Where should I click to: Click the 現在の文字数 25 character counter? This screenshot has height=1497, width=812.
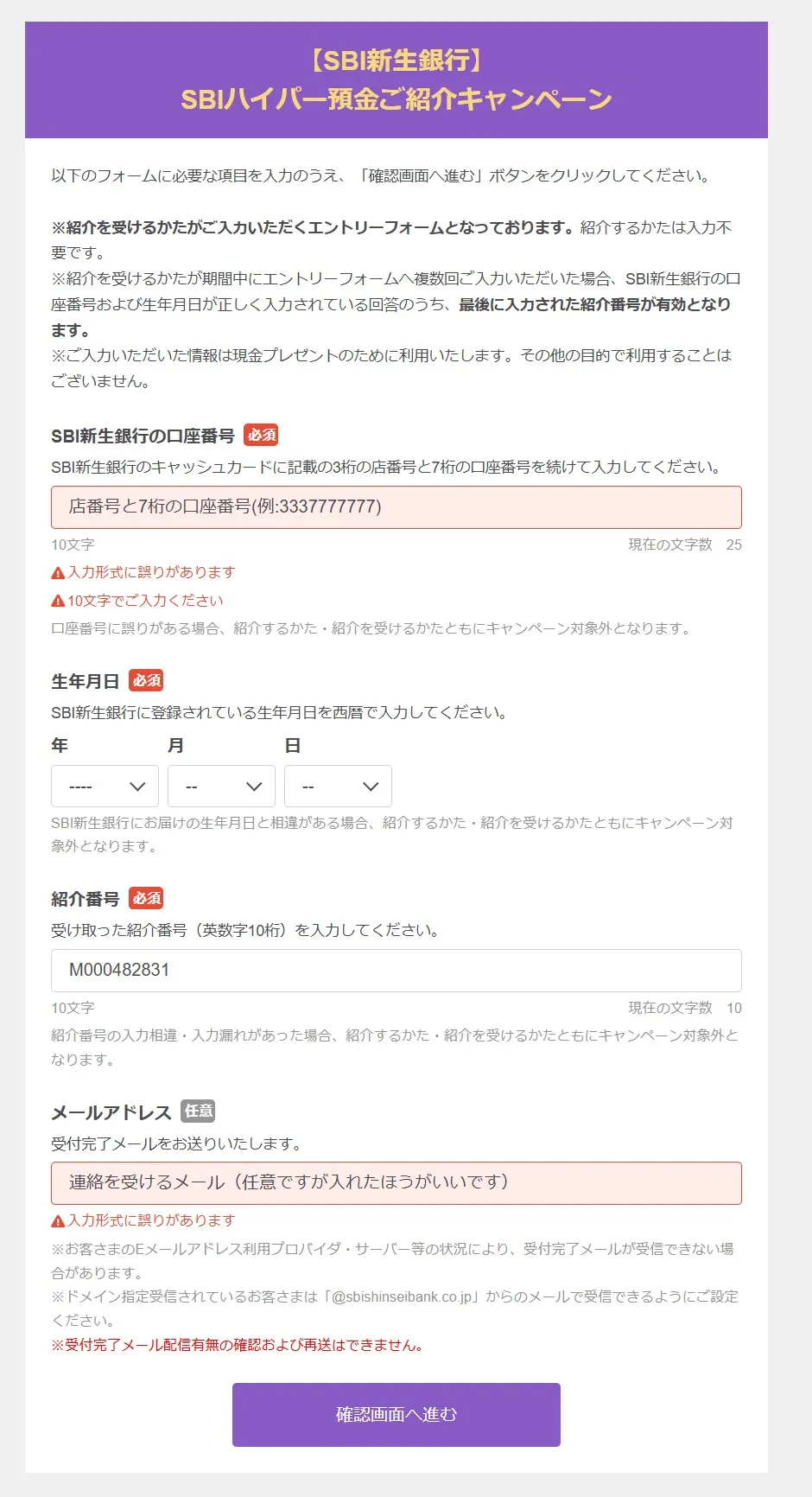[x=685, y=545]
